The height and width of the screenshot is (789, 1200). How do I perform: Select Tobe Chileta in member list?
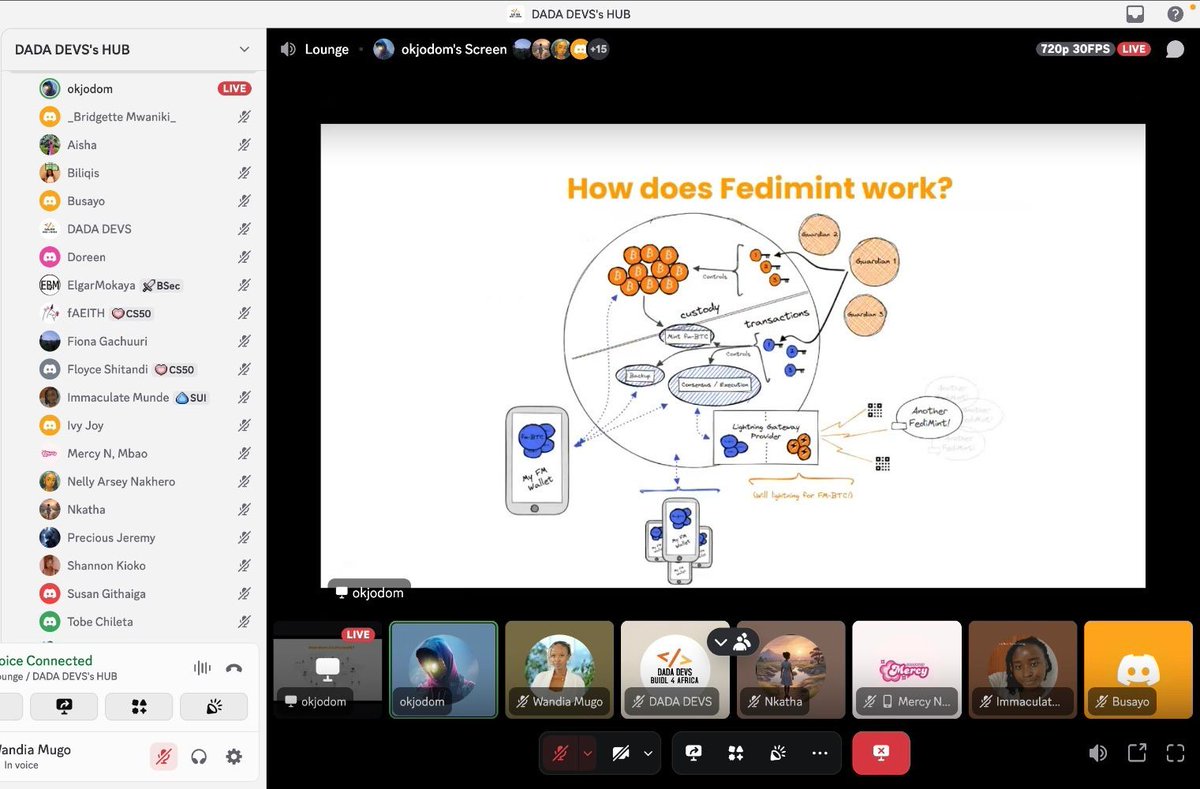(x=145, y=621)
